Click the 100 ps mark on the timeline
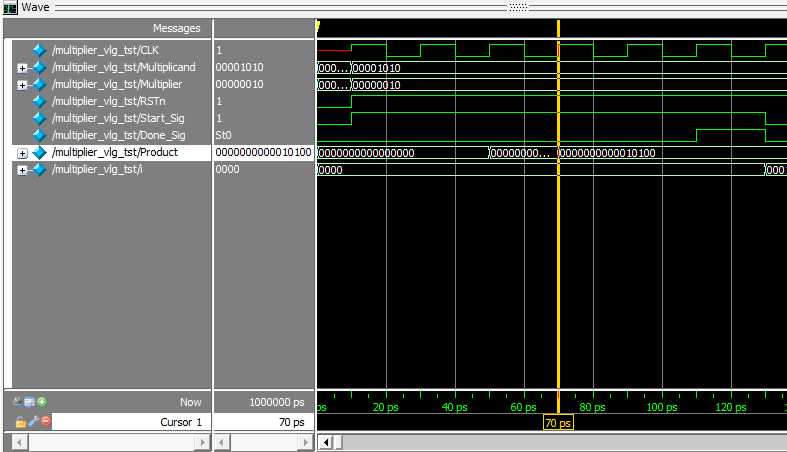787x452 pixels. point(662,407)
